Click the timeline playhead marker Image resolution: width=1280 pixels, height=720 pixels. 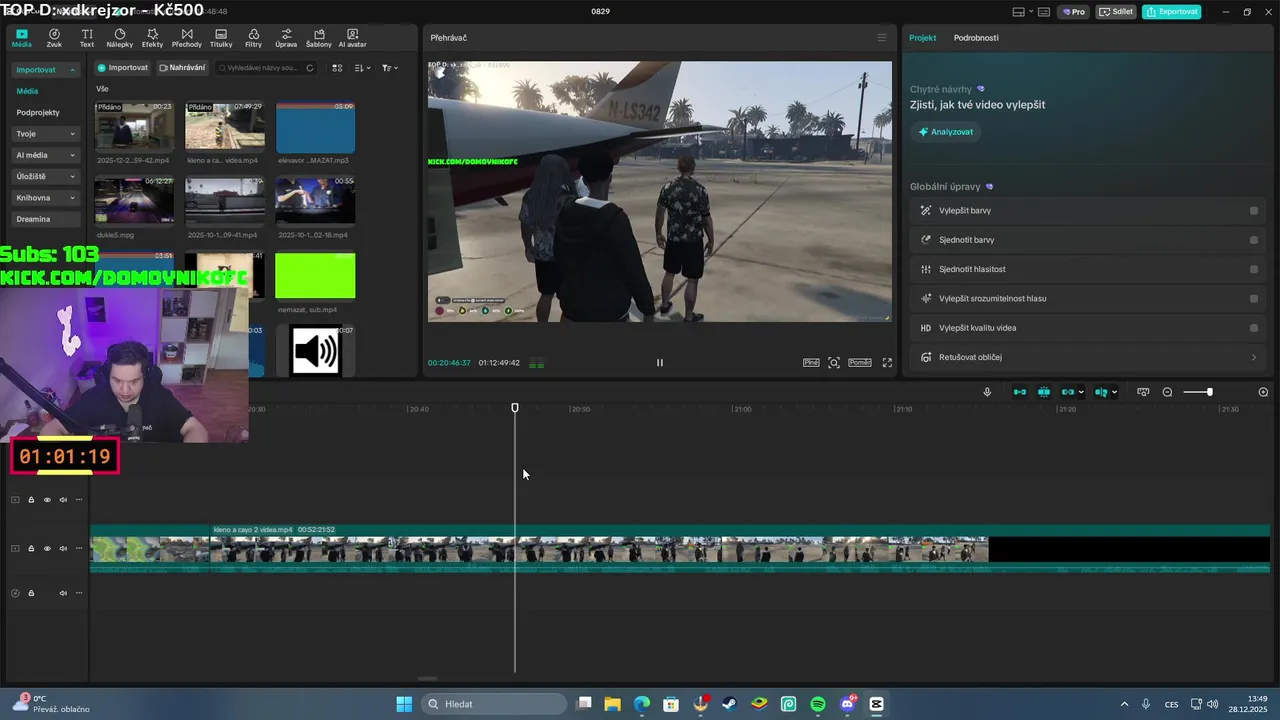pos(515,408)
